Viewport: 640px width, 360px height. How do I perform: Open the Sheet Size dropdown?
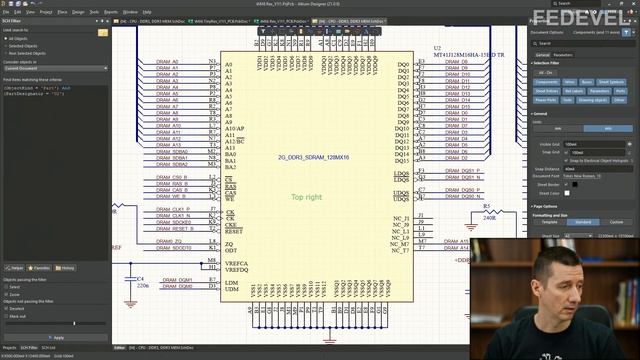578,236
